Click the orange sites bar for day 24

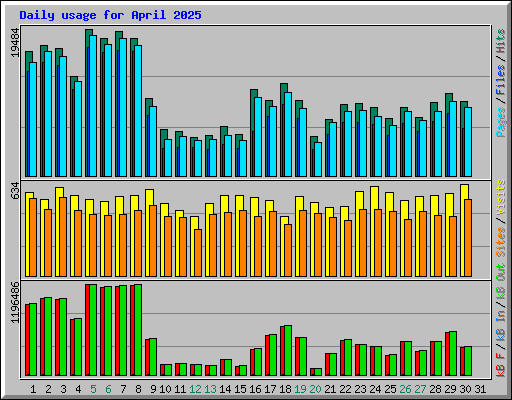pyautogui.click(x=378, y=243)
